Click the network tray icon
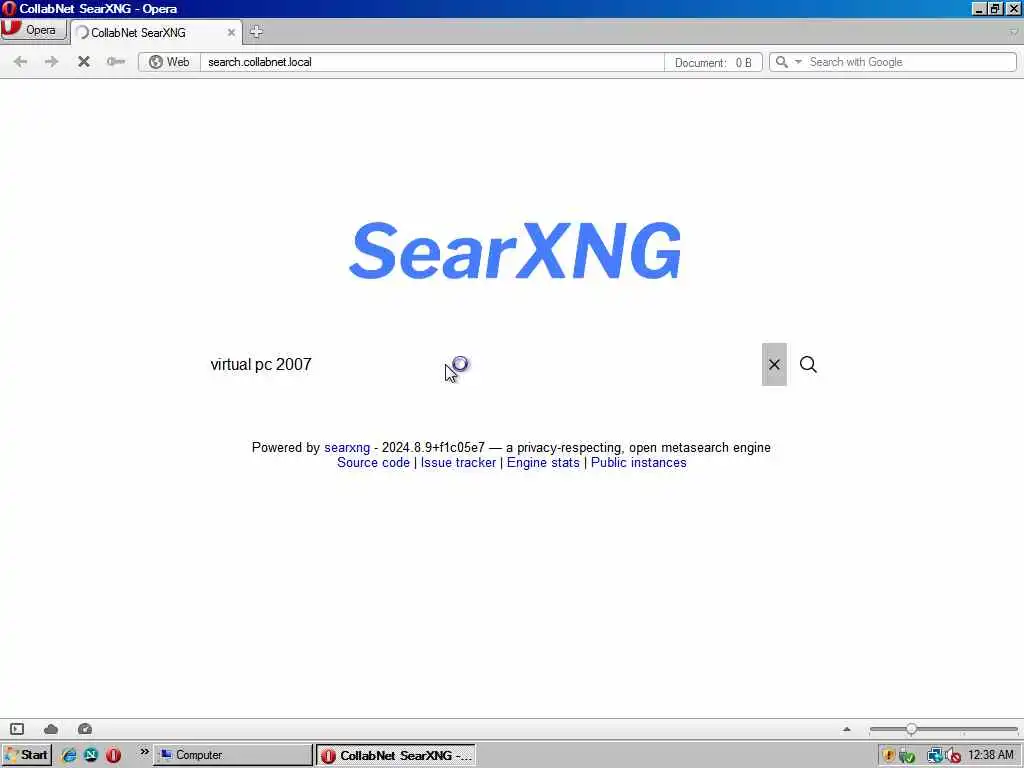 pos(935,756)
